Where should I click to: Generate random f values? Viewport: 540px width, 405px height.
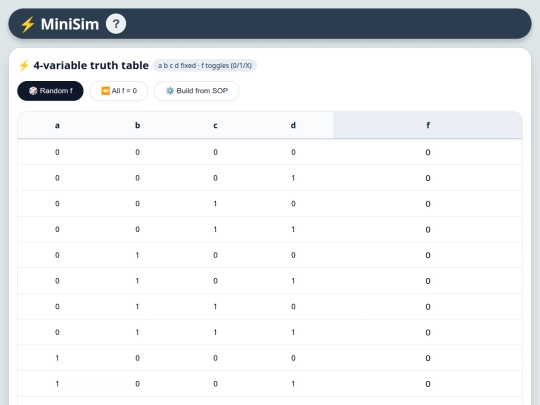[x=50, y=91]
